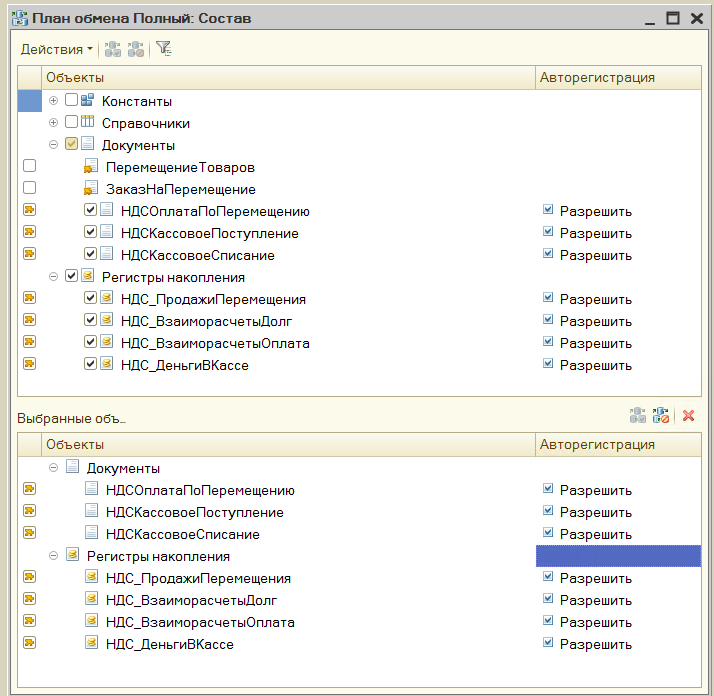Click Документы icon in selected objects list
Viewport: 714px width, 696px height.
72,466
